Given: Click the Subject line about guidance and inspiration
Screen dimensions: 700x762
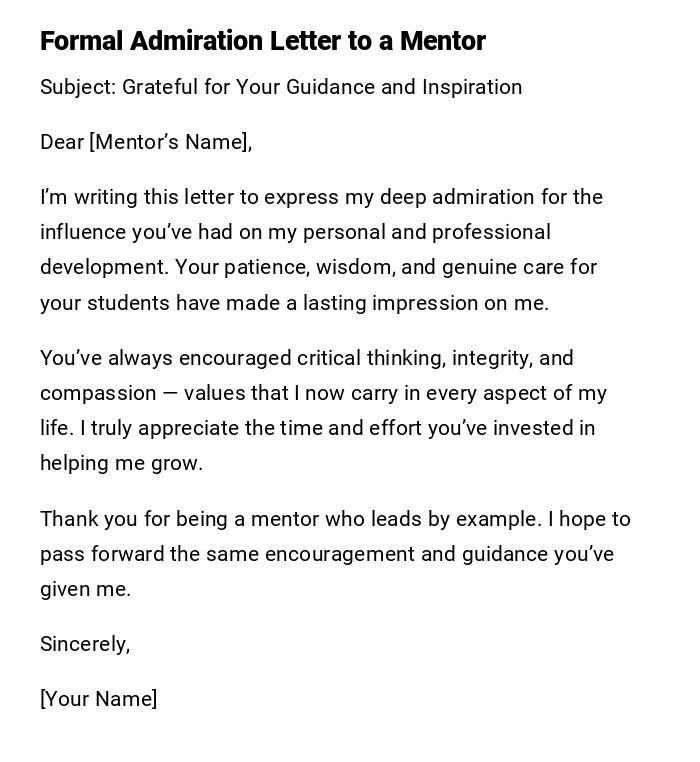Looking at the screenshot, I should click(x=281, y=87).
